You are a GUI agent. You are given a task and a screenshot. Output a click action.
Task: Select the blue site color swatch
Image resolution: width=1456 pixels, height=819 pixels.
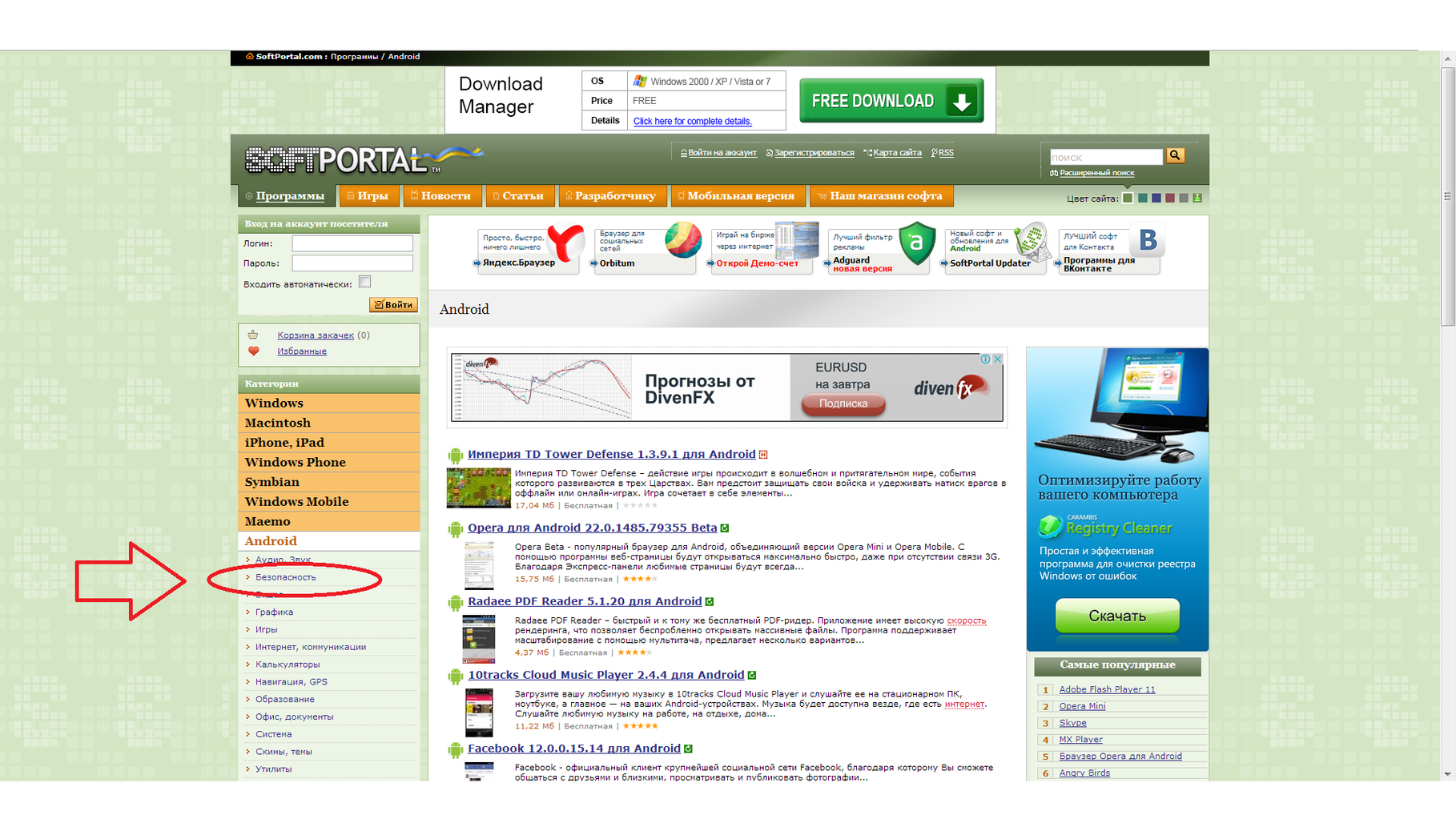(1156, 198)
